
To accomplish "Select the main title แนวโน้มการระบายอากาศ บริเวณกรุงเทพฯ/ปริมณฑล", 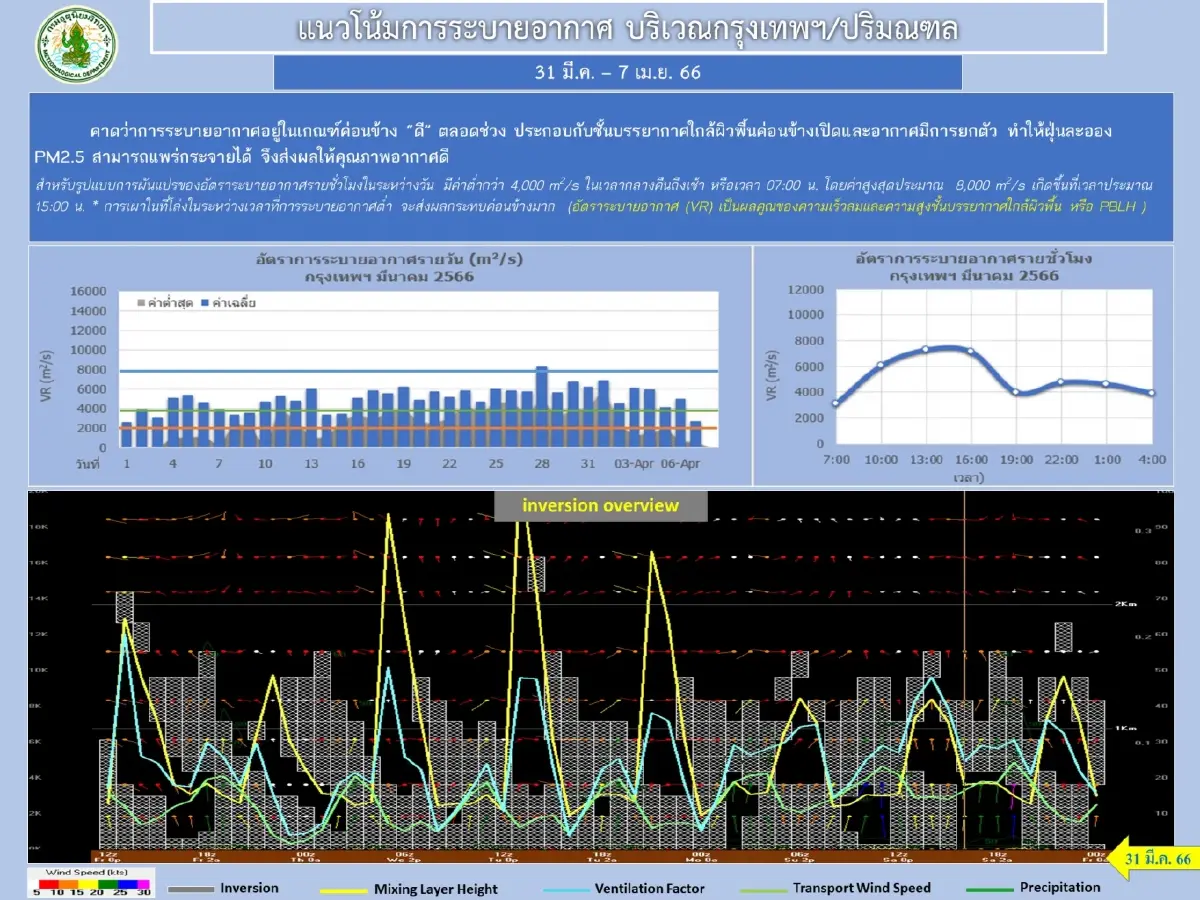I will pos(628,28).
